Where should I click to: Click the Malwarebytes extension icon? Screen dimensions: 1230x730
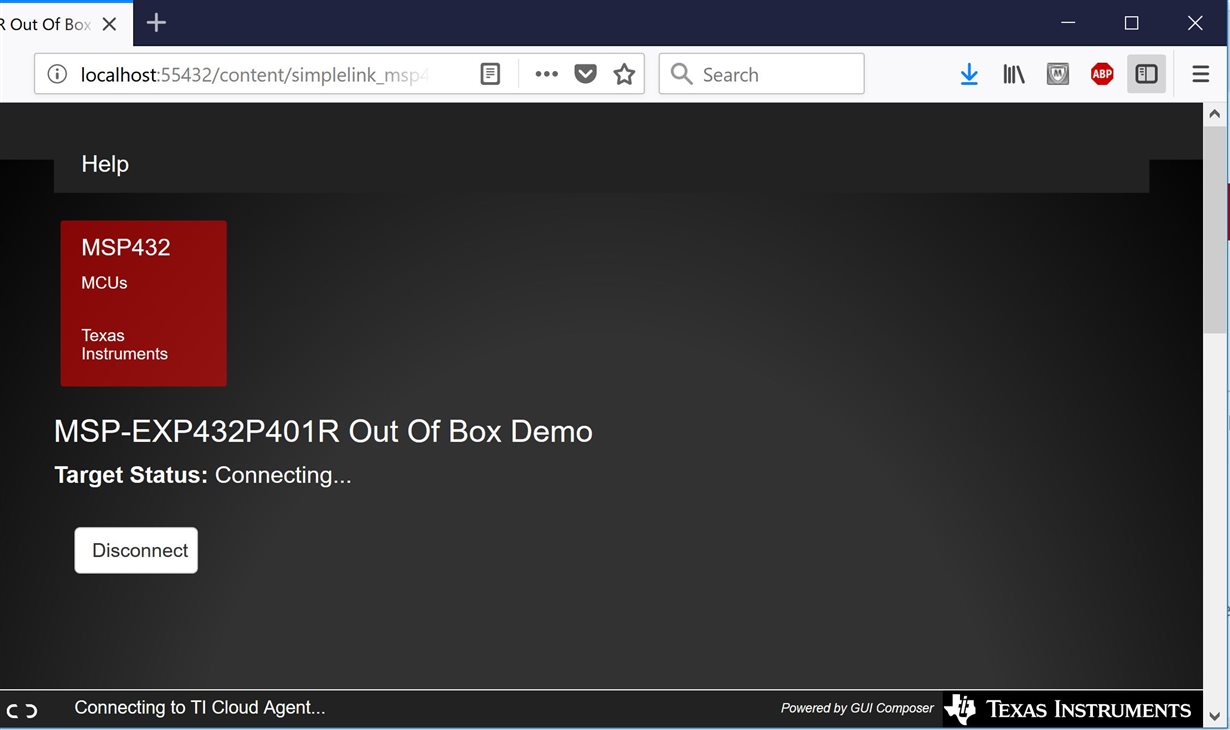click(1058, 74)
